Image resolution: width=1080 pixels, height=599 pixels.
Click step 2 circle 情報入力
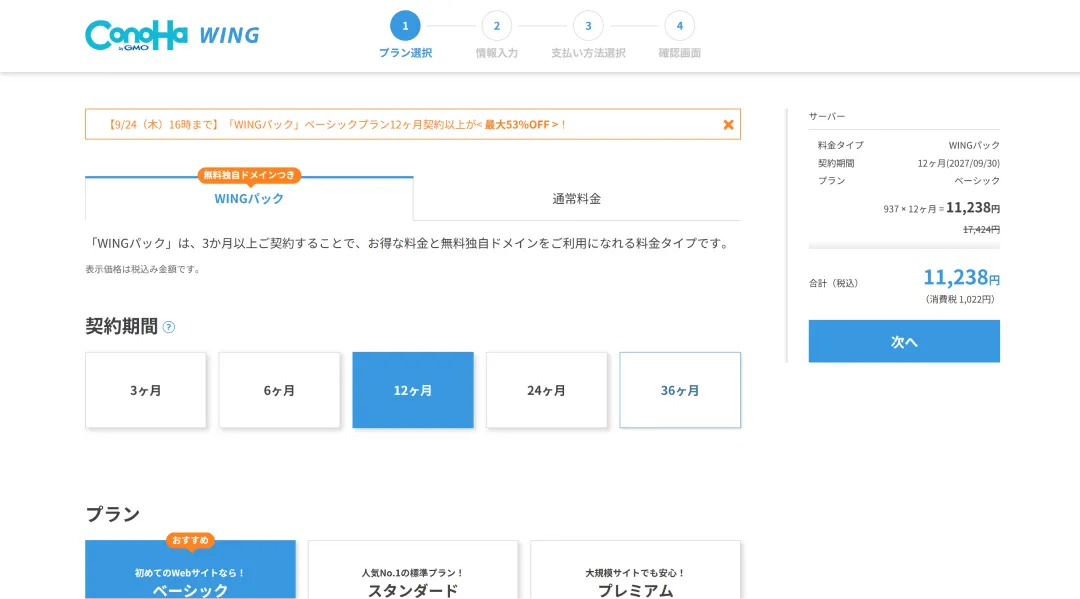pyautogui.click(x=497, y=26)
